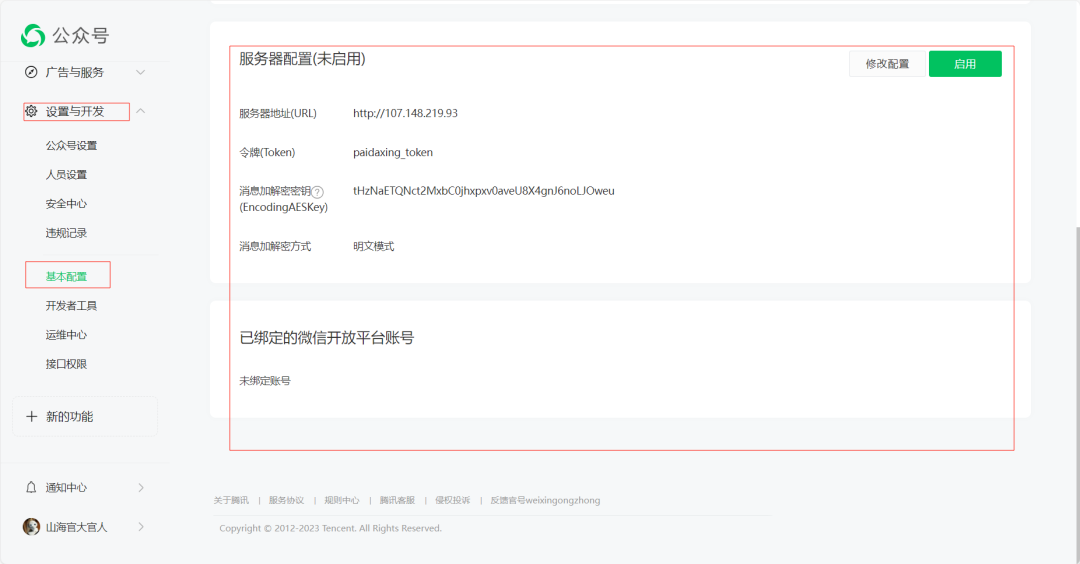Open 人员设置 page
Image resolution: width=1080 pixels, height=564 pixels.
[x=66, y=175]
